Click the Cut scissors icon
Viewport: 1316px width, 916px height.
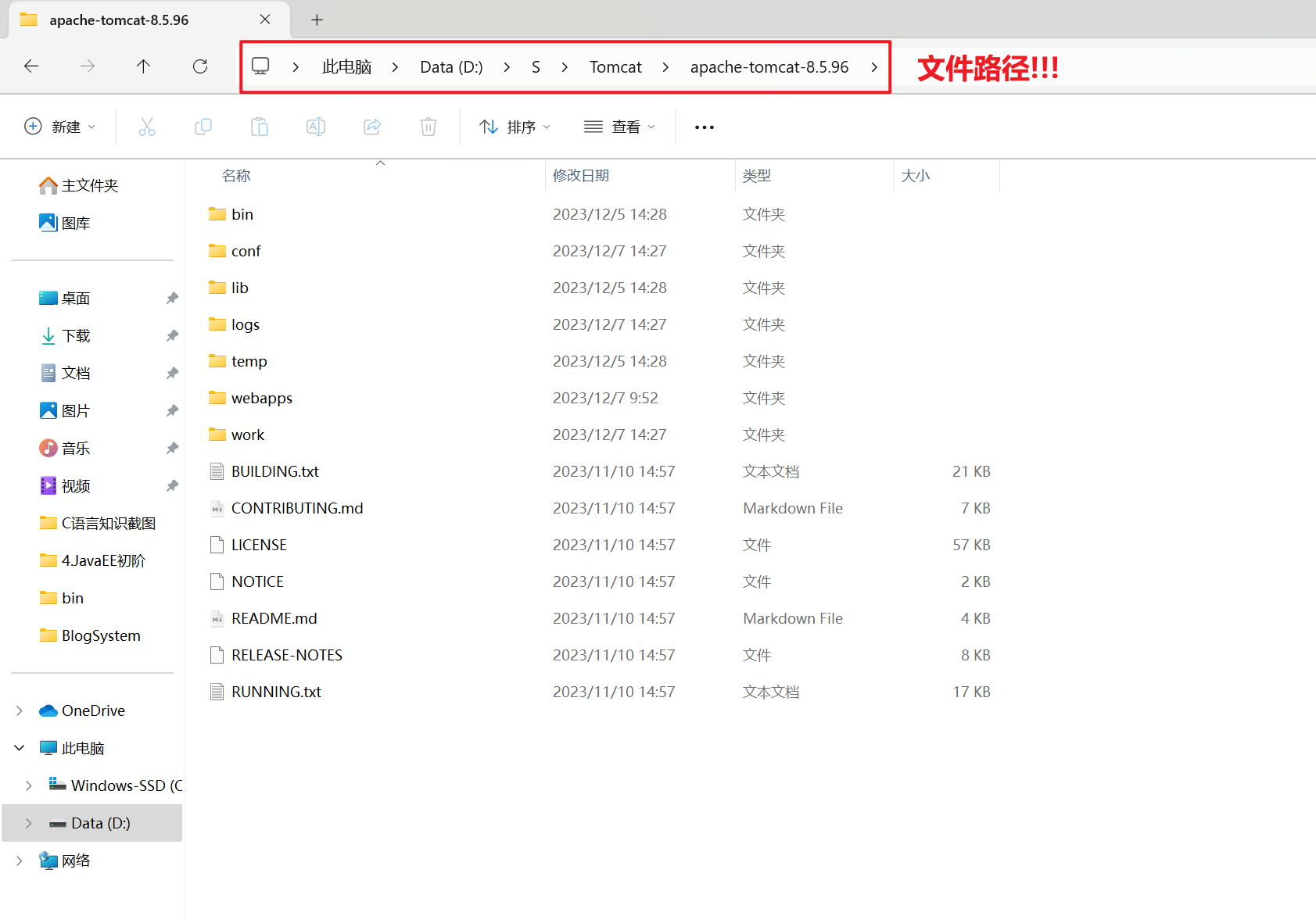pos(147,127)
